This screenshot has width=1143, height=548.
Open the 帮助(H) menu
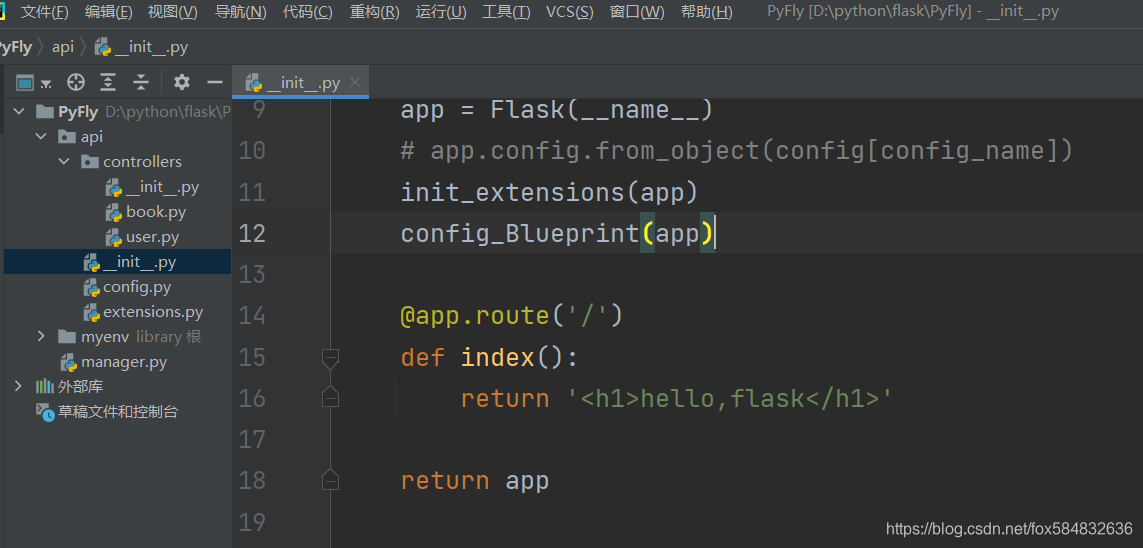[x=706, y=12]
